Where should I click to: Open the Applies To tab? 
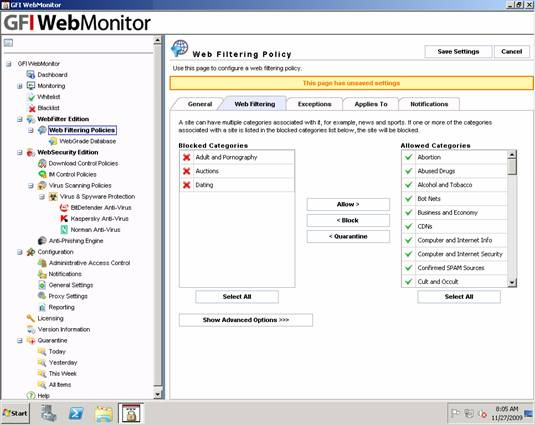coord(371,104)
